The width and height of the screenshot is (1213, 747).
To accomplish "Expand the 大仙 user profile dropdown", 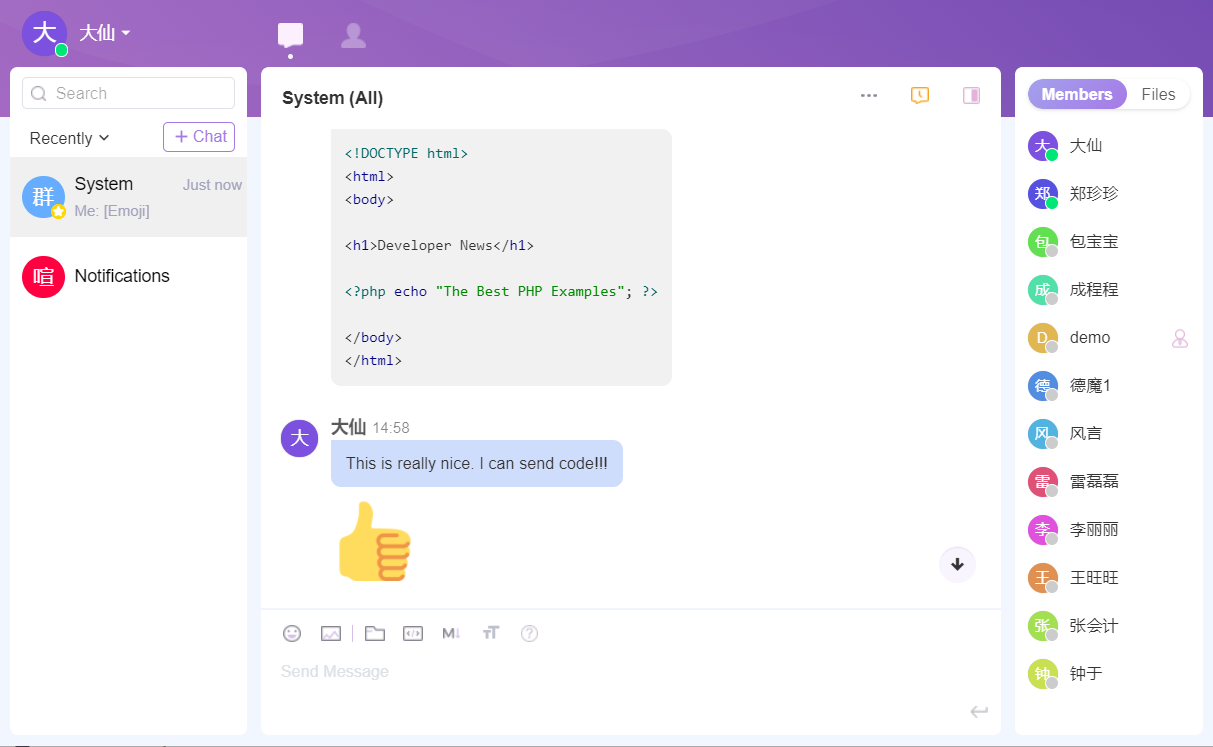I will click(x=105, y=33).
